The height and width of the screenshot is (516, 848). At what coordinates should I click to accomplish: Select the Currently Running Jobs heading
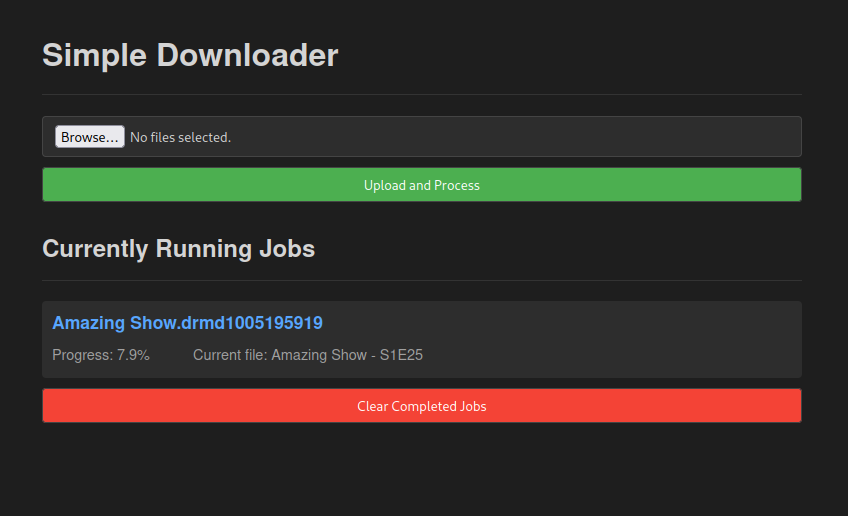click(178, 249)
